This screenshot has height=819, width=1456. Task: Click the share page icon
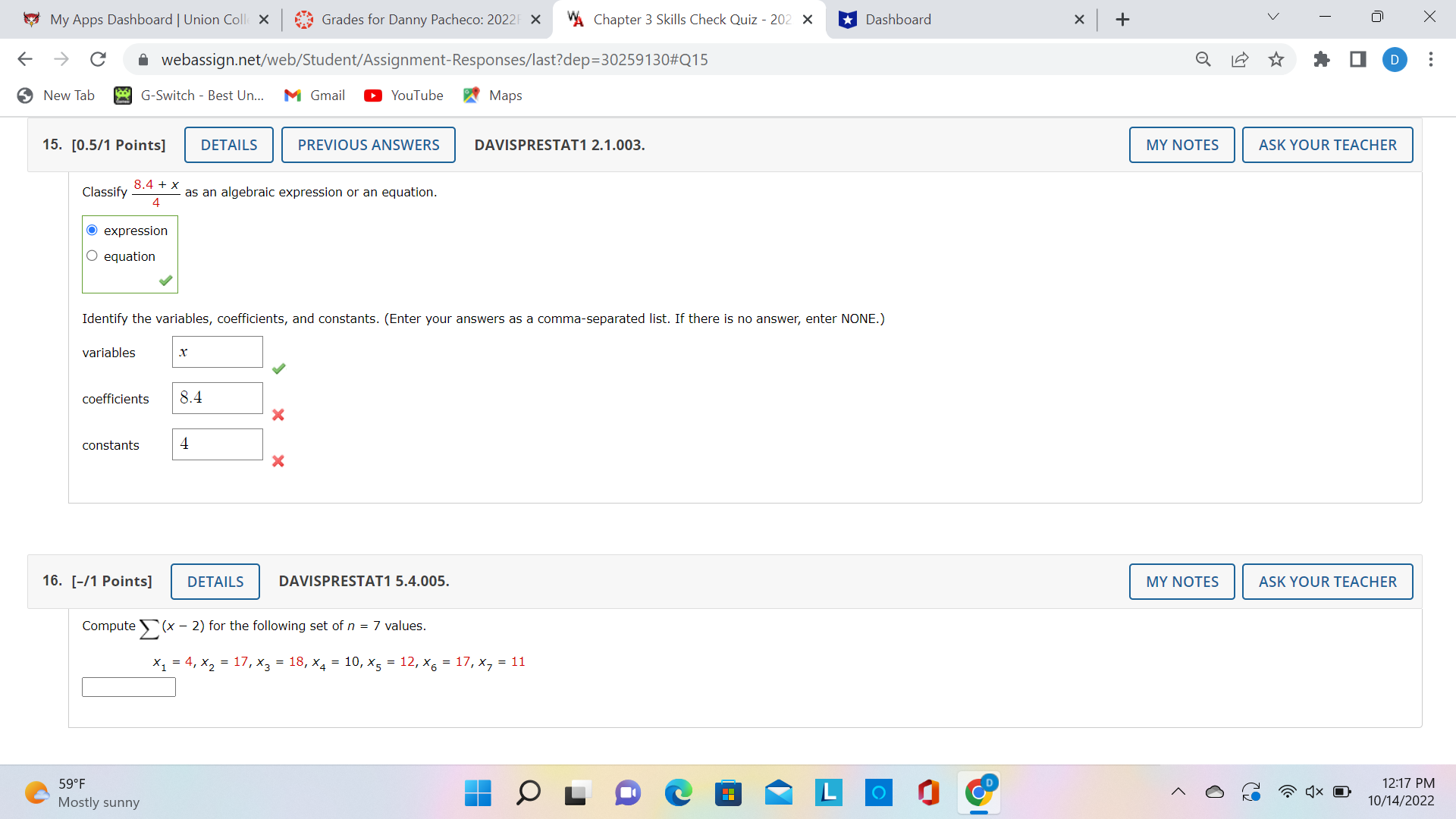coord(1240,59)
